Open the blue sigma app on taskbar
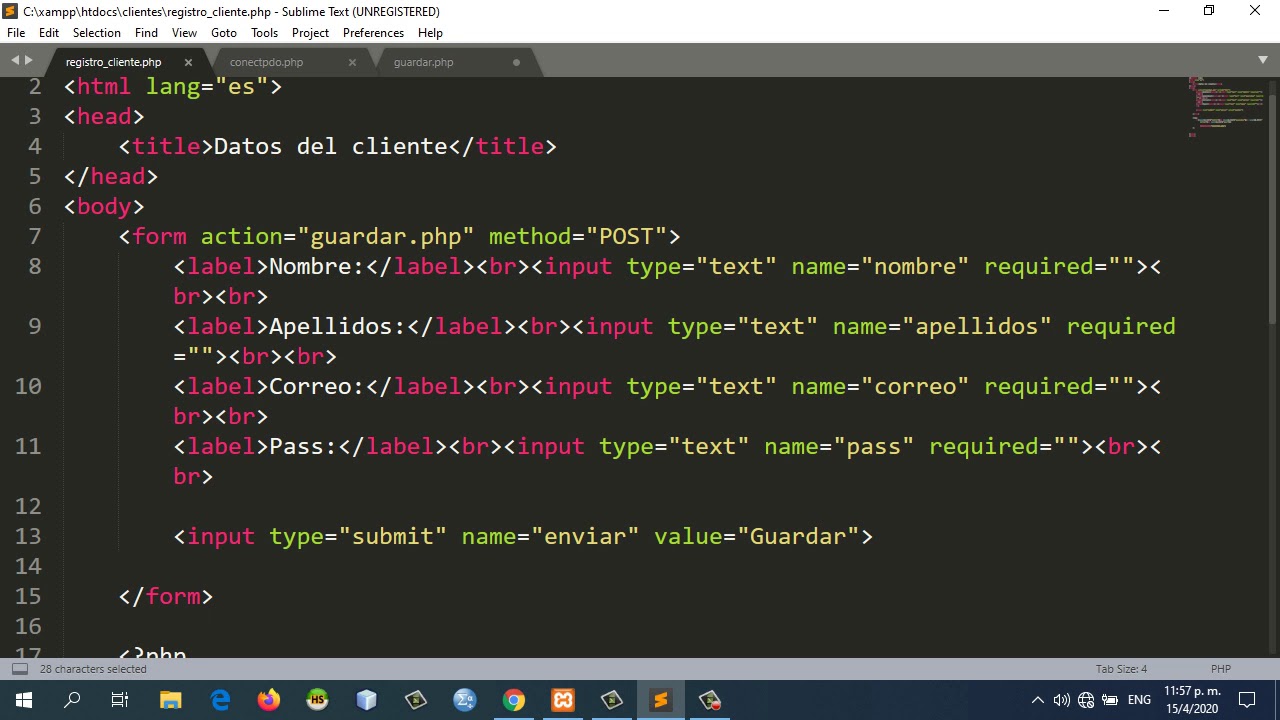 pyautogui.click(x=465, y=700)
